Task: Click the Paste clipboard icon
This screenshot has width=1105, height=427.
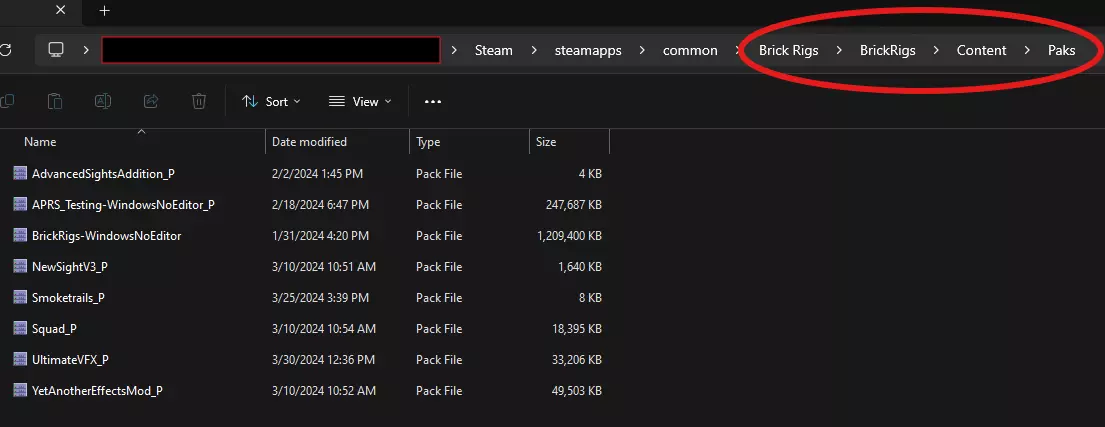Action: [x=56, y=101]
